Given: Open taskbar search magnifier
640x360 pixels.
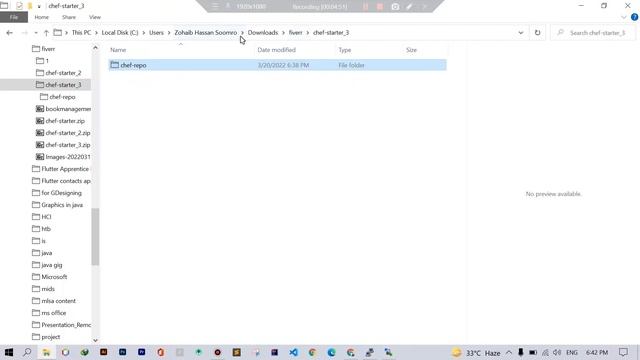Looking at the screenshot, I should [27, 352].
